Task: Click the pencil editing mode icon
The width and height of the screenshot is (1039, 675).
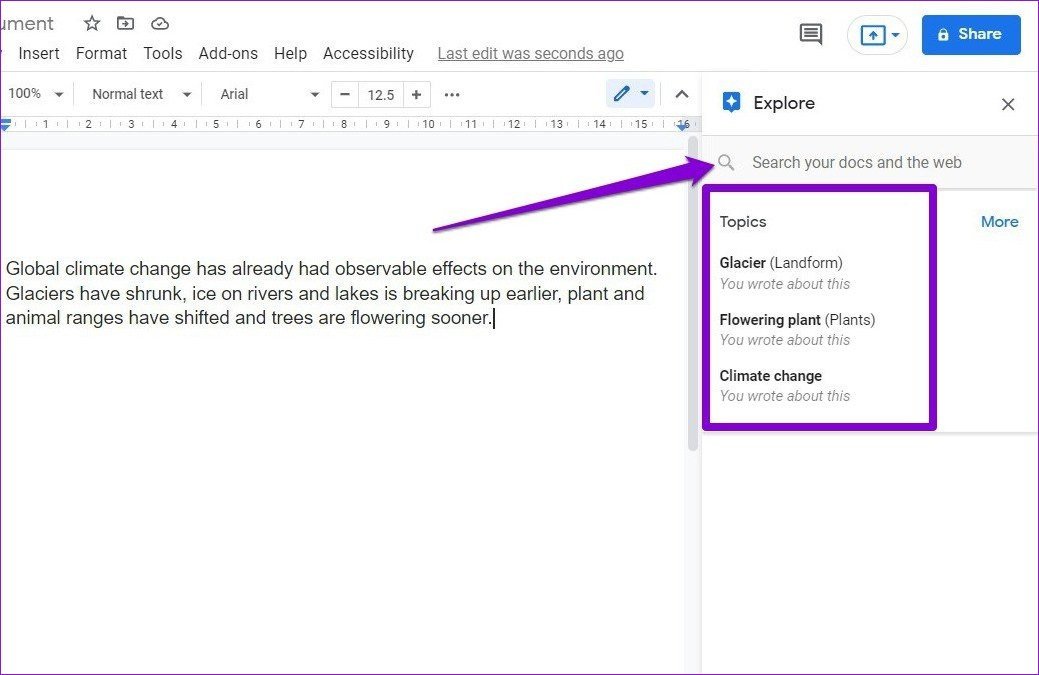Action: coord(623,93)
